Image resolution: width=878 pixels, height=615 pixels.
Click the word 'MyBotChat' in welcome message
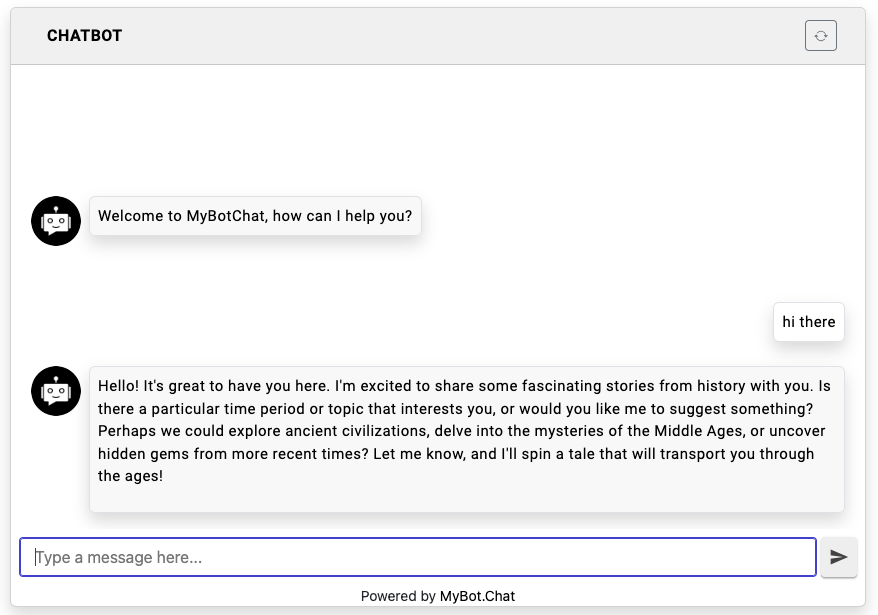(x=225, y=216)
